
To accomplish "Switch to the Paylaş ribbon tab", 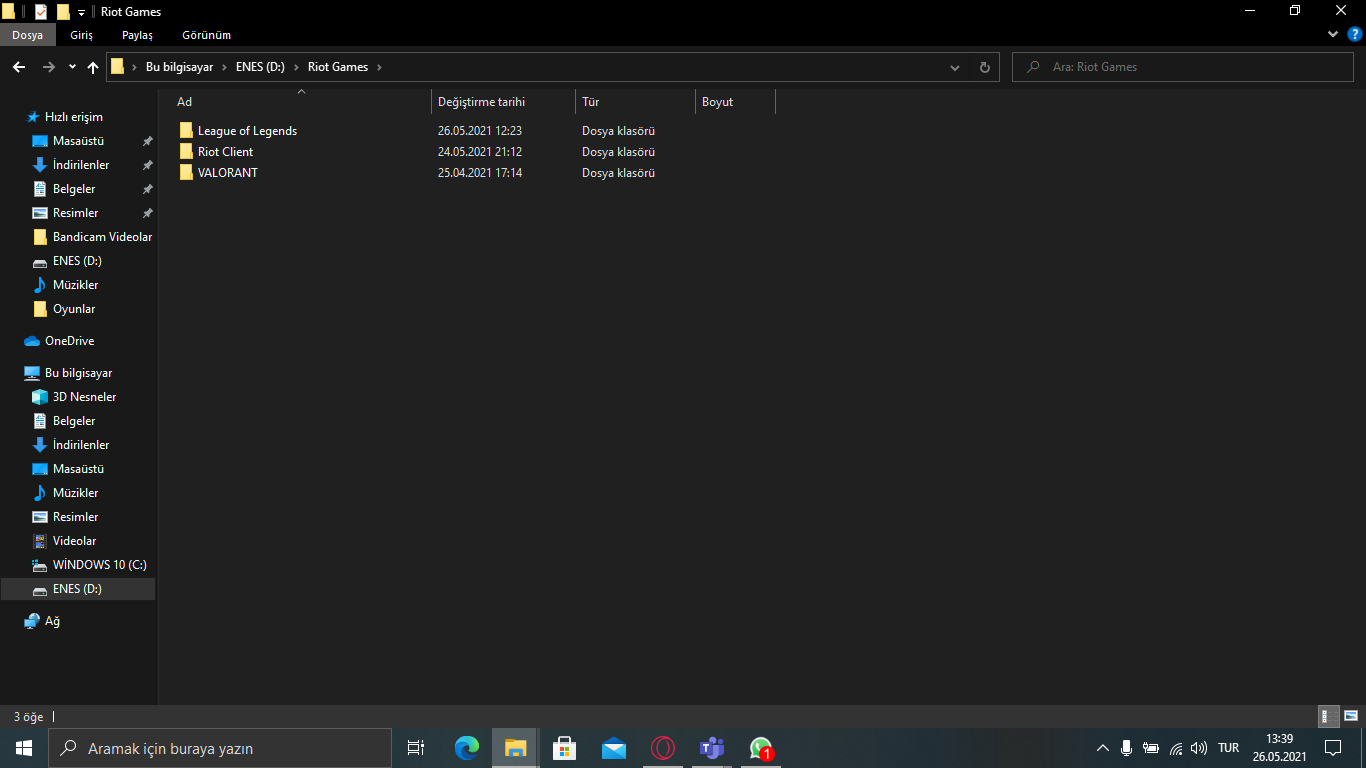I will tap(138, 35).
